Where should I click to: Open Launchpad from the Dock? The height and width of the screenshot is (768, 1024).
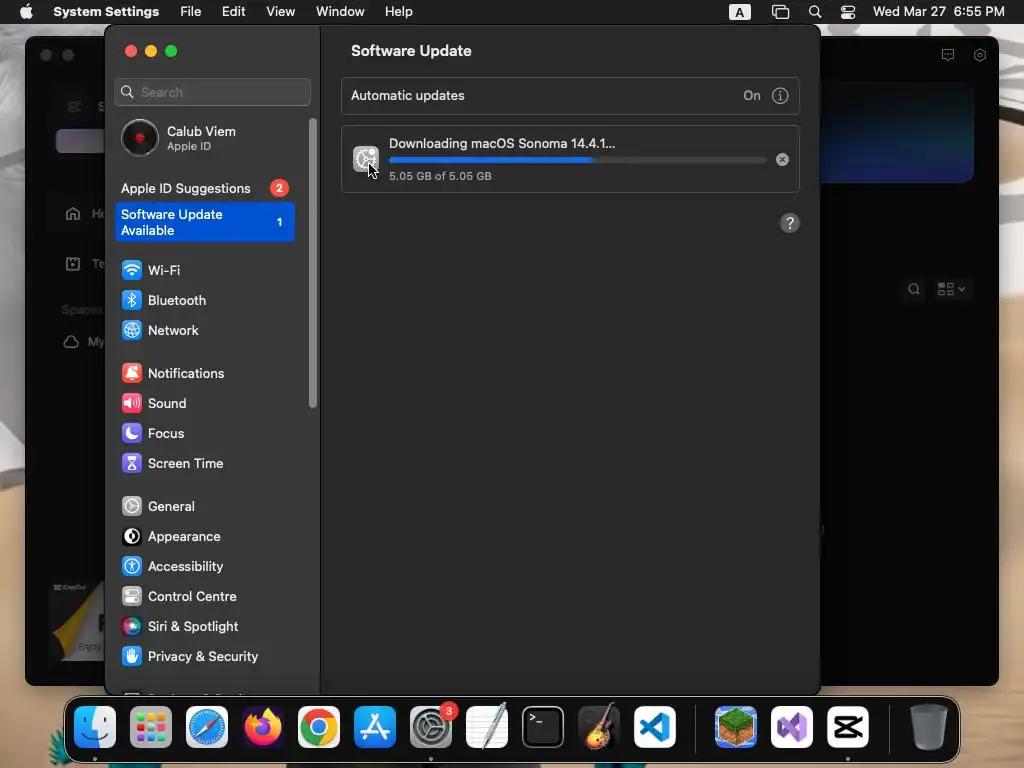pyautogui.click(x=151, y=727)
